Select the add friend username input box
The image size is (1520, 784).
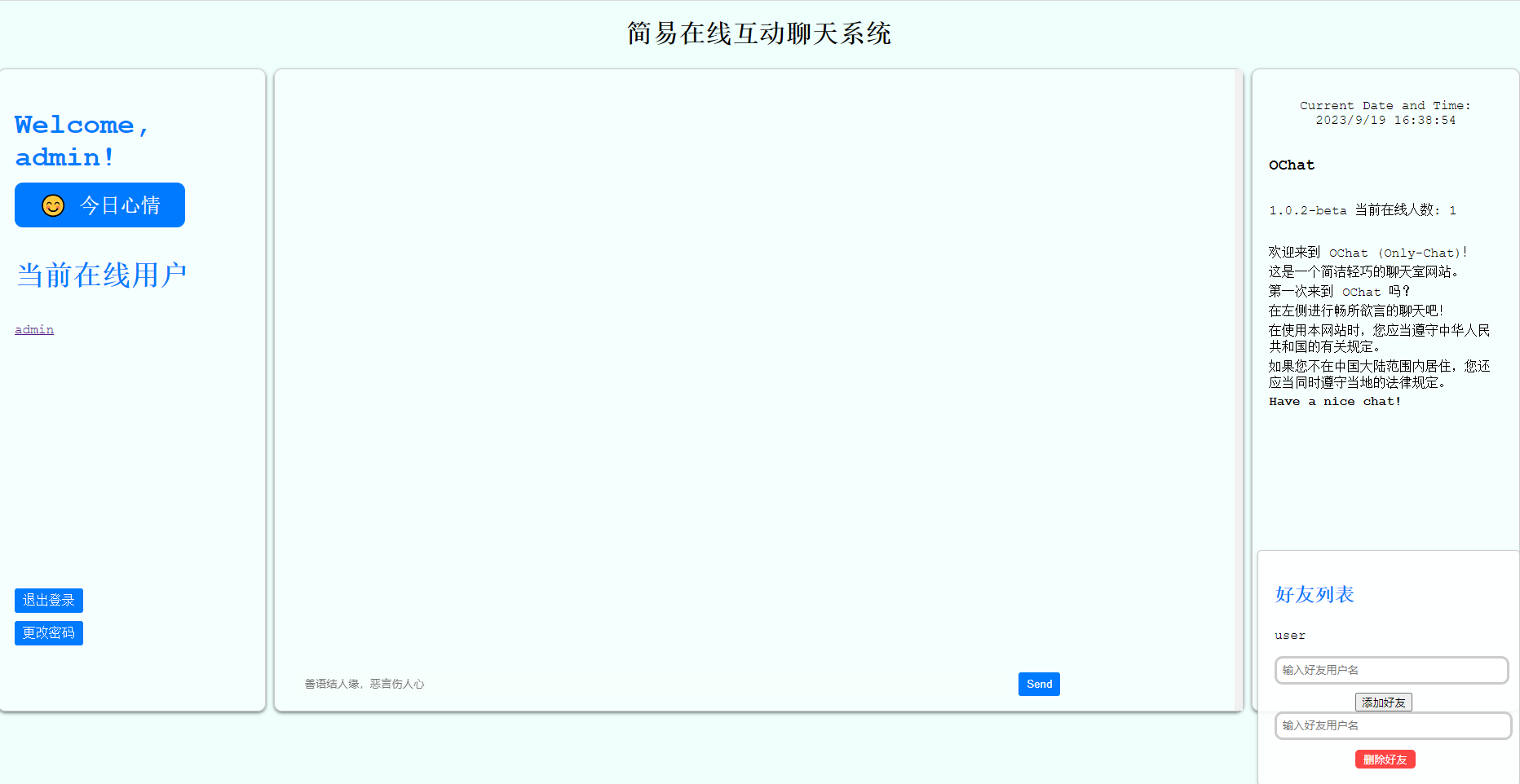click(1390, 670)
